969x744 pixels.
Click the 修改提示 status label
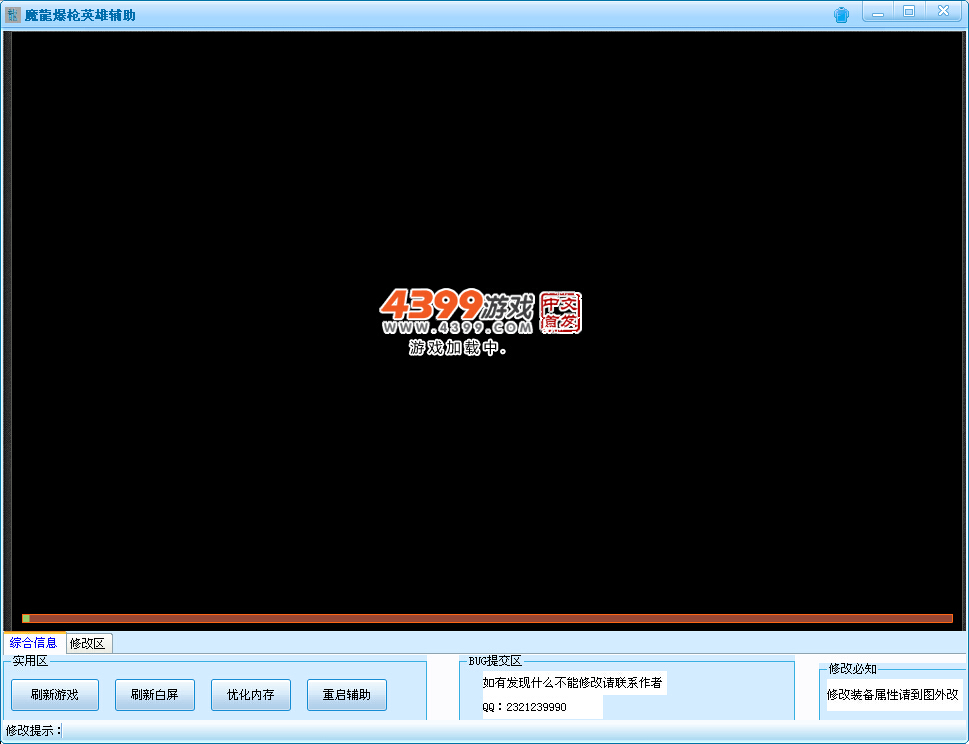[33, 730]
